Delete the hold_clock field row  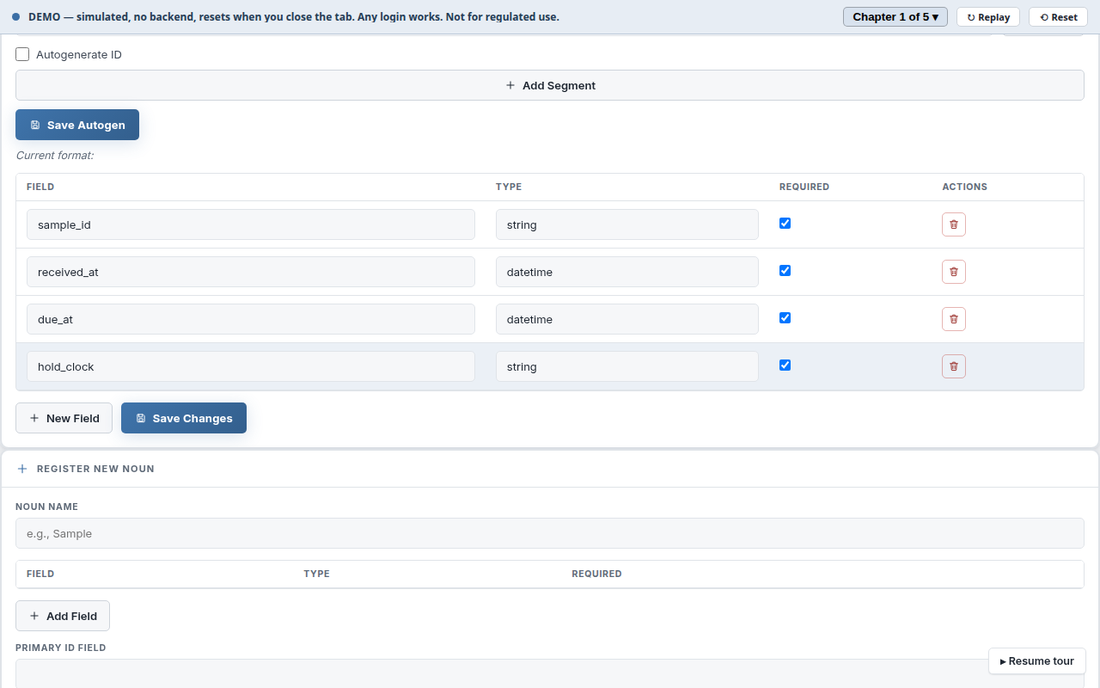point(953,366)
